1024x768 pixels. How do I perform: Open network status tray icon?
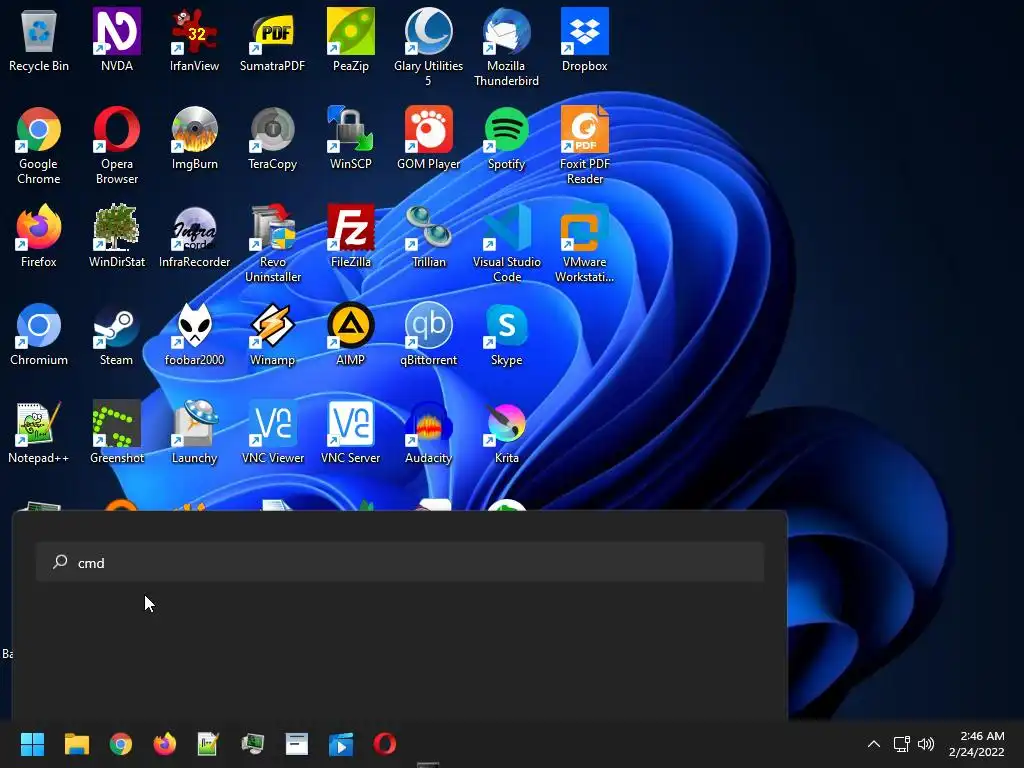click(x=901, y=744)
